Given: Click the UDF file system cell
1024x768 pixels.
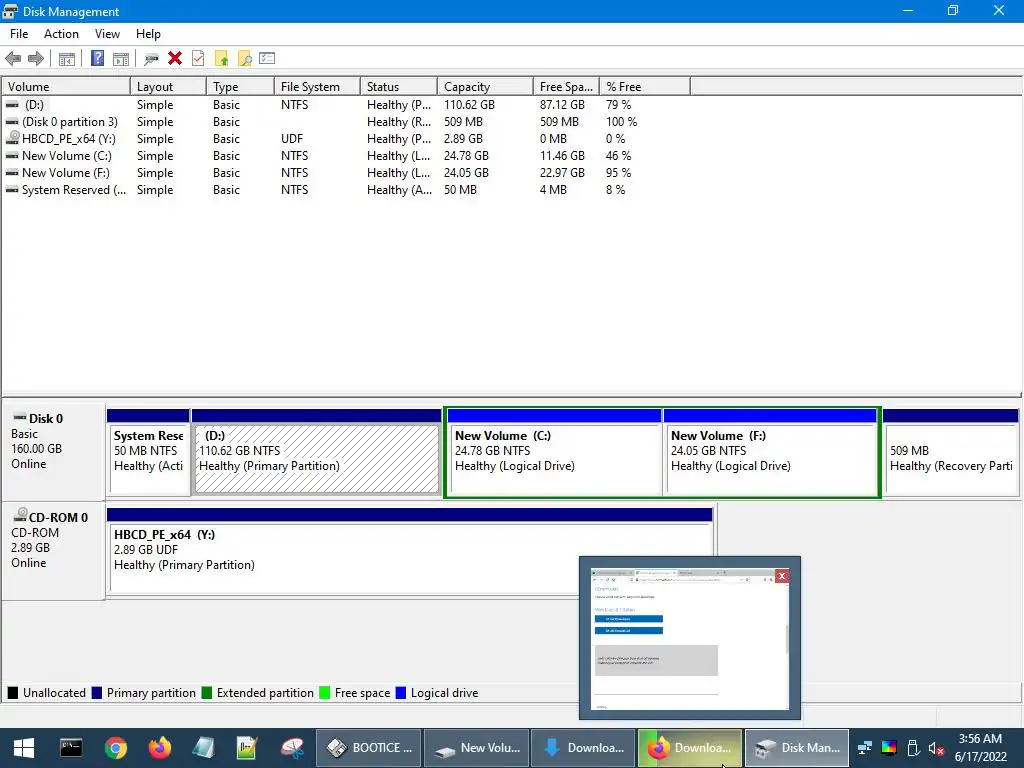Looking at the screenshot, I should point(292,138).
